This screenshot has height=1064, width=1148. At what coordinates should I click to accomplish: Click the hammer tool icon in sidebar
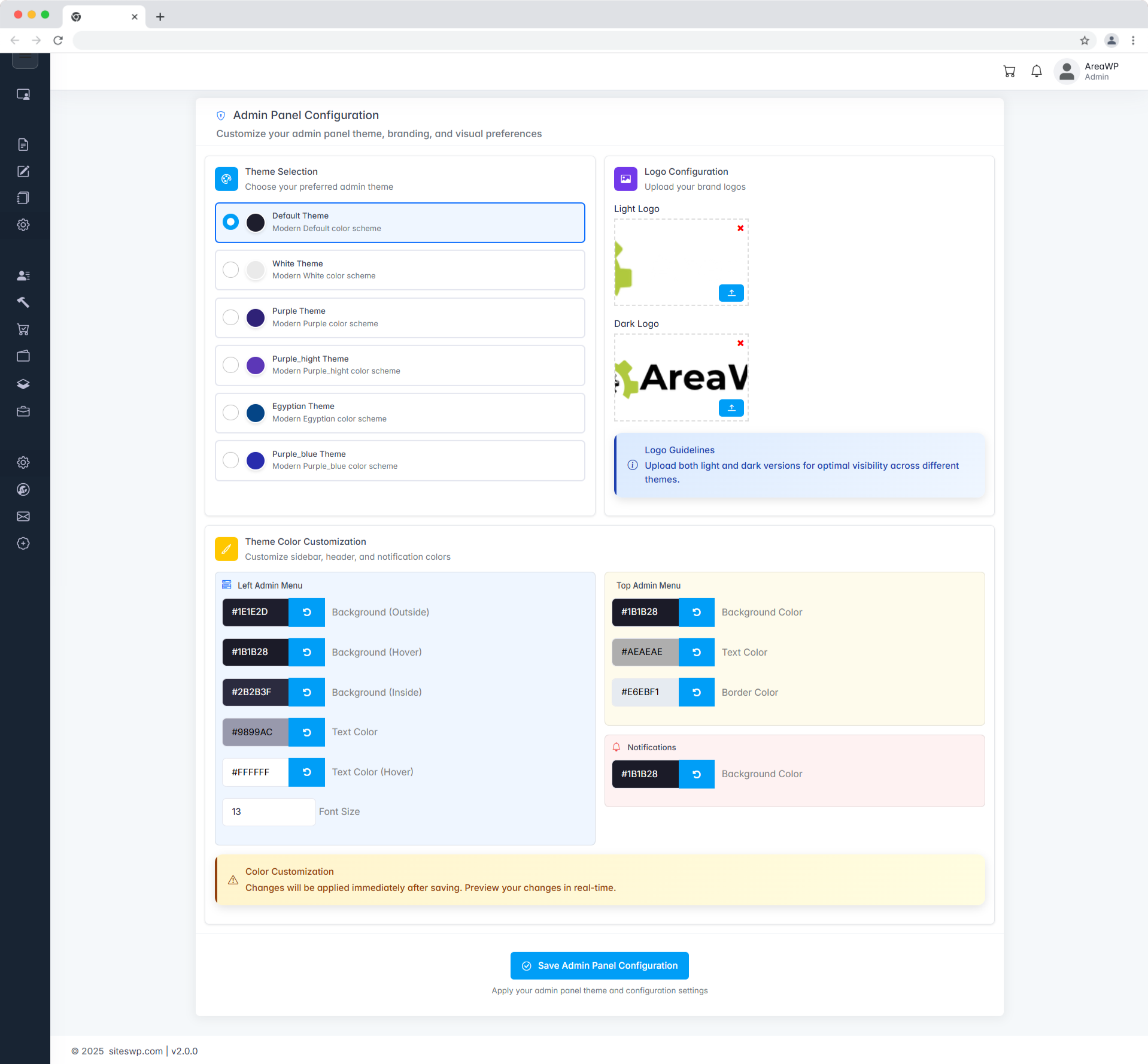pos(23,302)
